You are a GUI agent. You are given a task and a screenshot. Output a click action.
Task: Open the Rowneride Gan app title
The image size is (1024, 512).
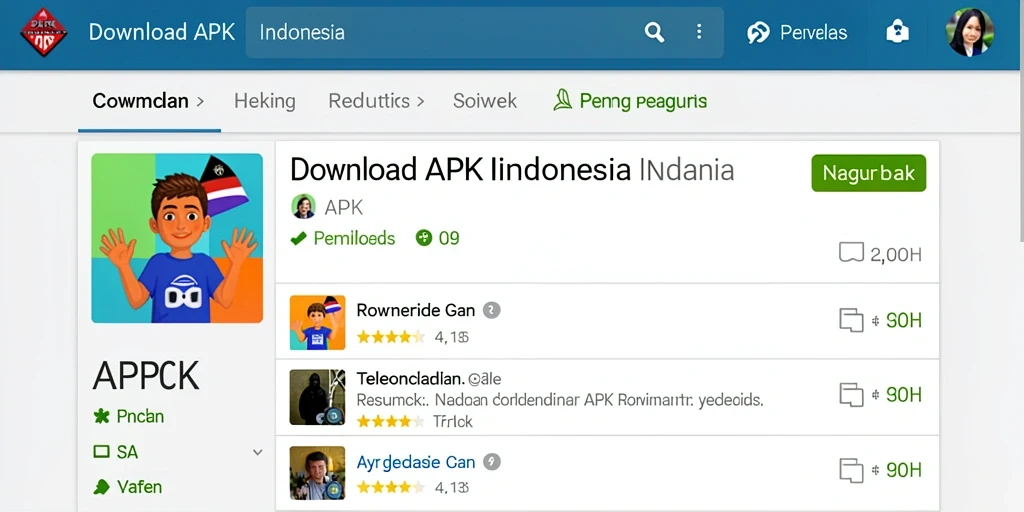[x=415, y=310]
